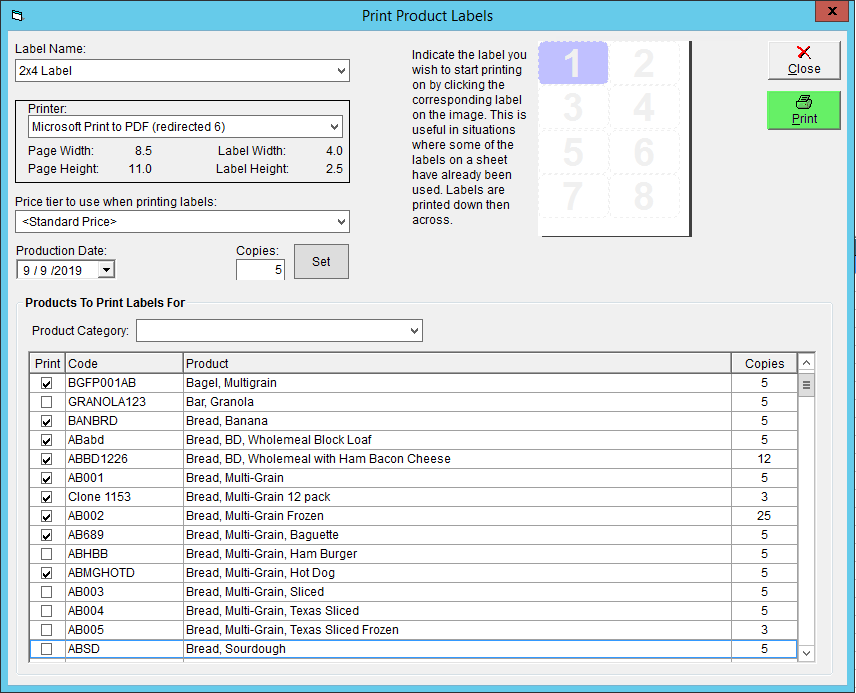Select label position 7 on the sheet
Screen dimensions: 856x693
pyautogui.click(x=573, y=197)
